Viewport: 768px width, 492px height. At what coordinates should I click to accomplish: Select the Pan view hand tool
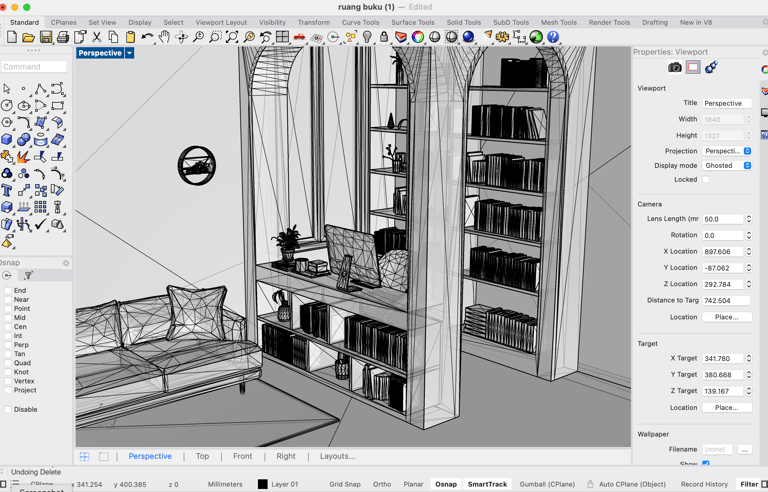pos(164,37)
